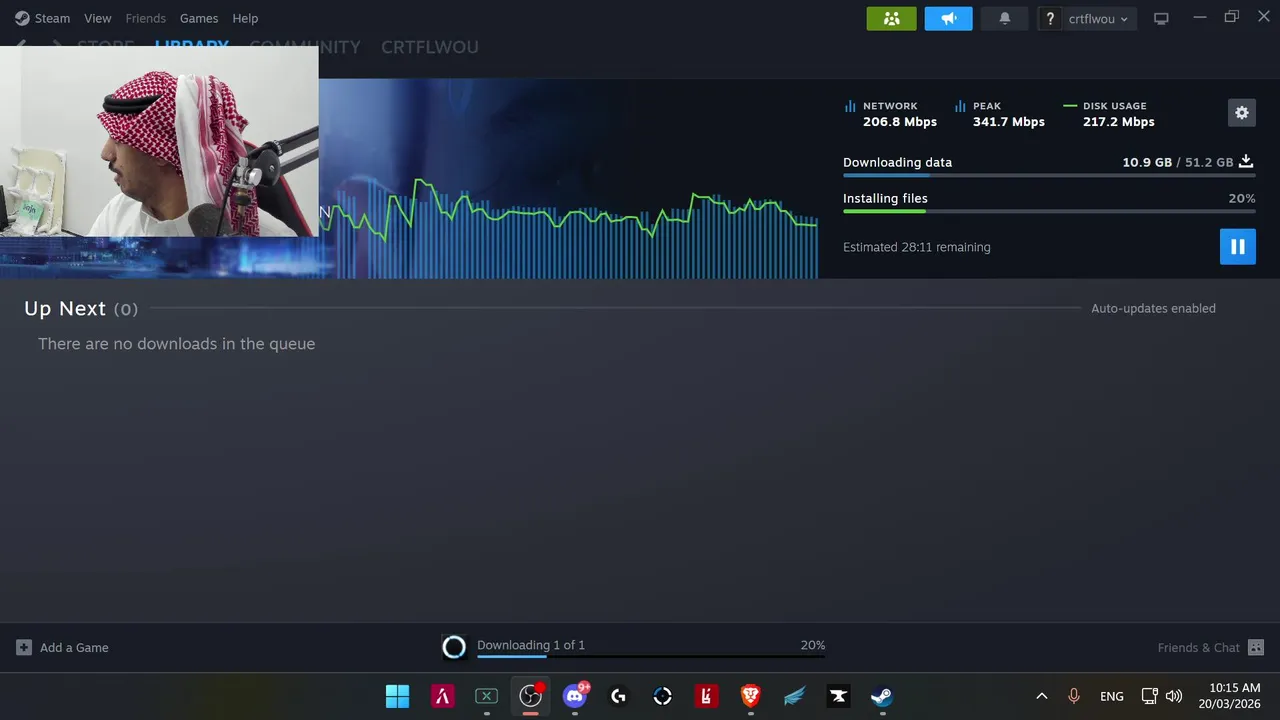Viewport: 1280px width, 720px height.
Task: Open the red A app in taskbar
Action: click(442, 696)
